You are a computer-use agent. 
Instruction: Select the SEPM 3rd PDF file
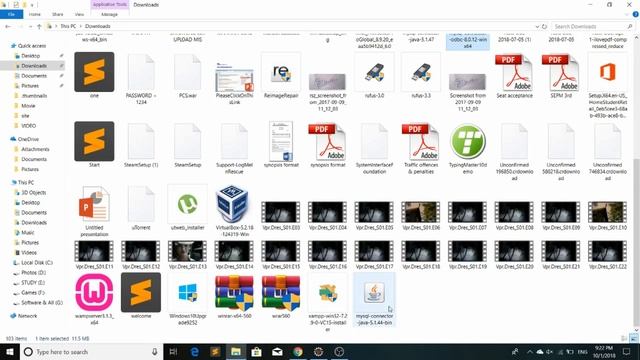tap(561, 72)
